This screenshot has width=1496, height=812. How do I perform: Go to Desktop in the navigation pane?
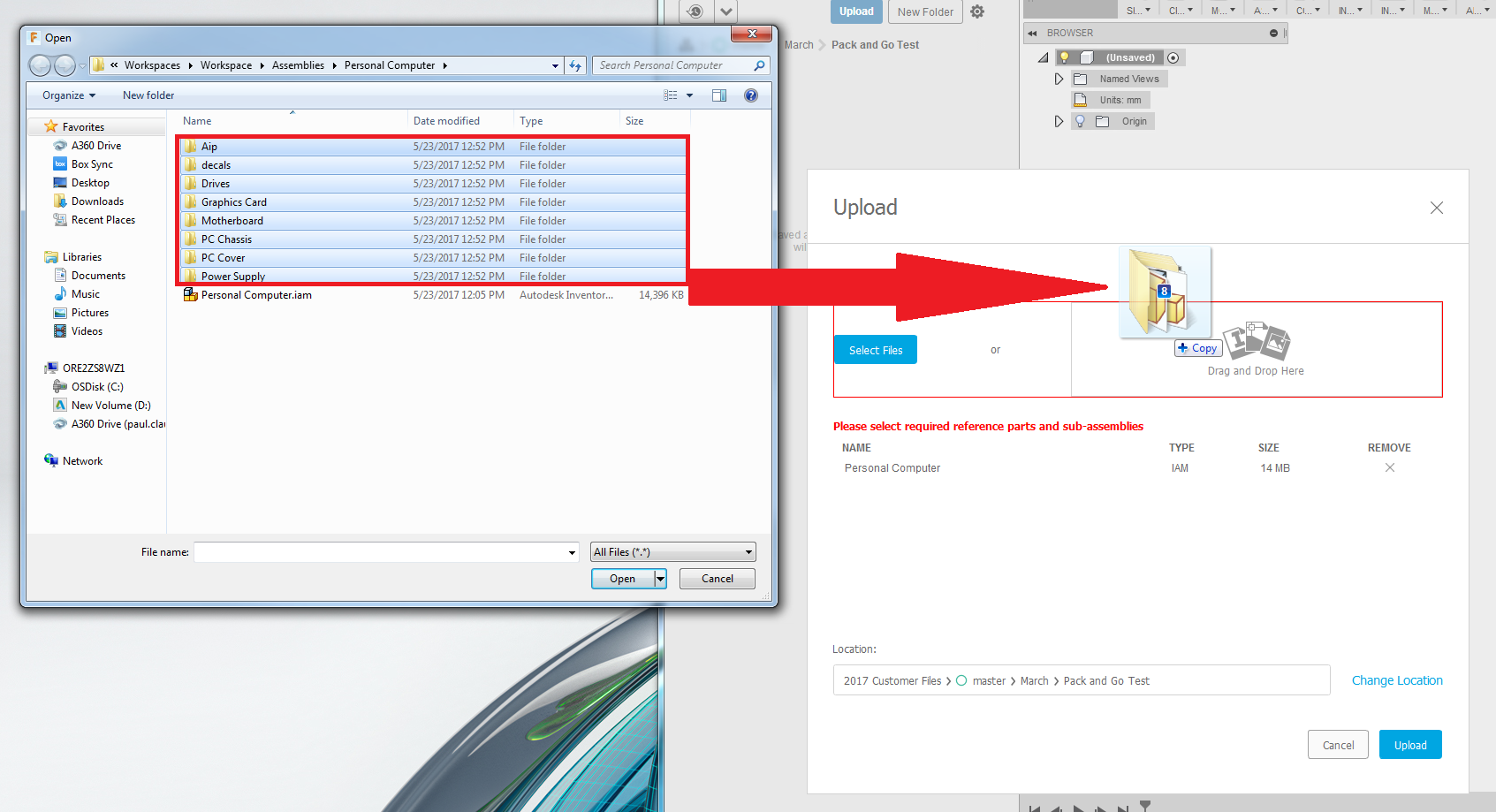pyautogui.click(x=81, y=183)
